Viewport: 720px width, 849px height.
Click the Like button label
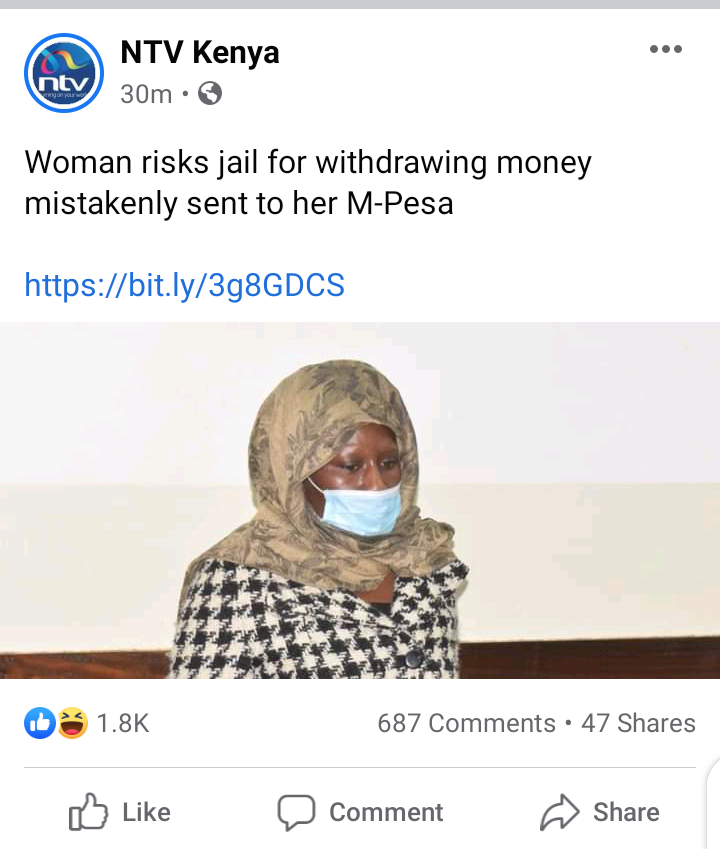(x=146, y=812)
